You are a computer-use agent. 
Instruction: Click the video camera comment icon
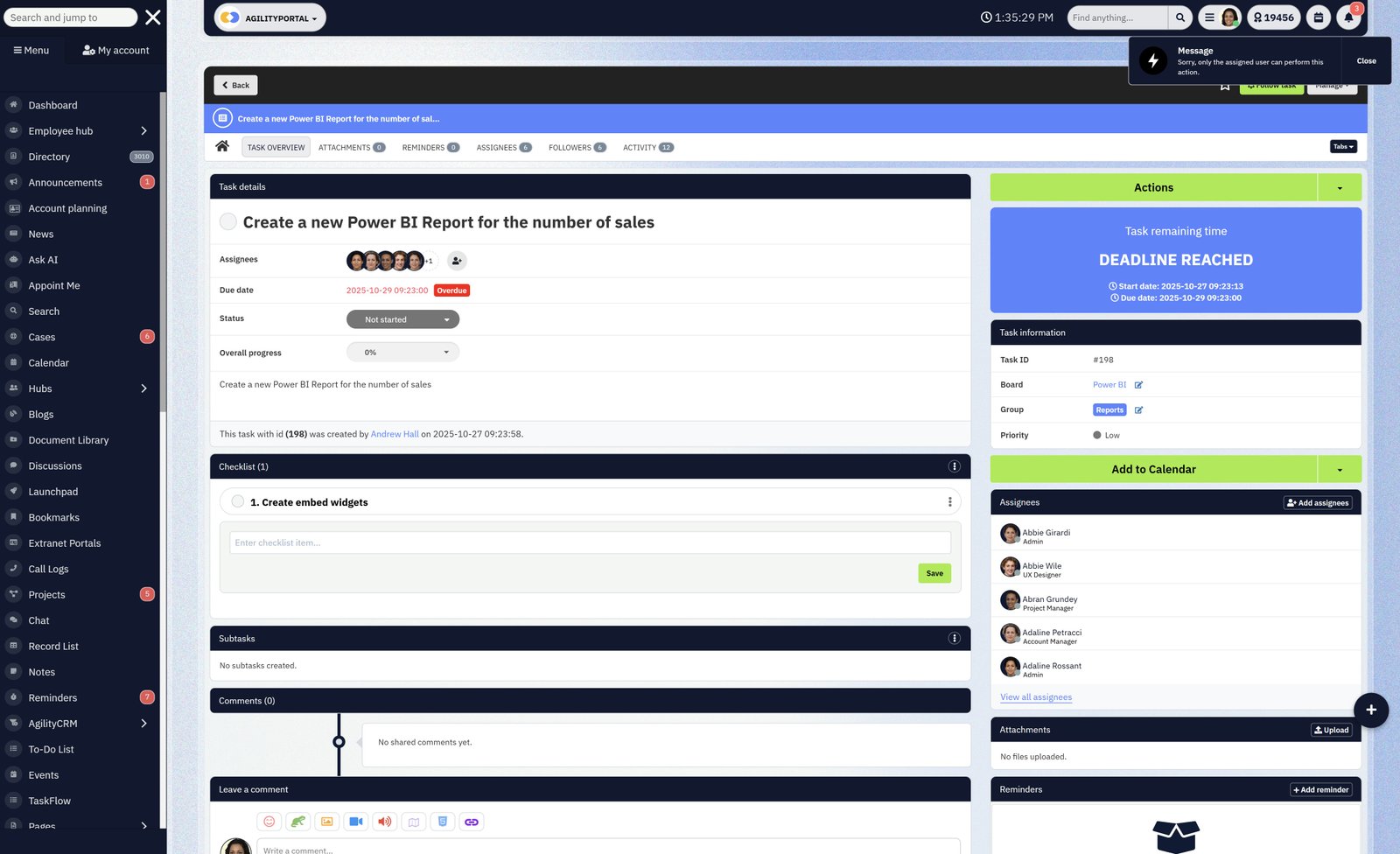pyautogui.click(x=355, y=822)
